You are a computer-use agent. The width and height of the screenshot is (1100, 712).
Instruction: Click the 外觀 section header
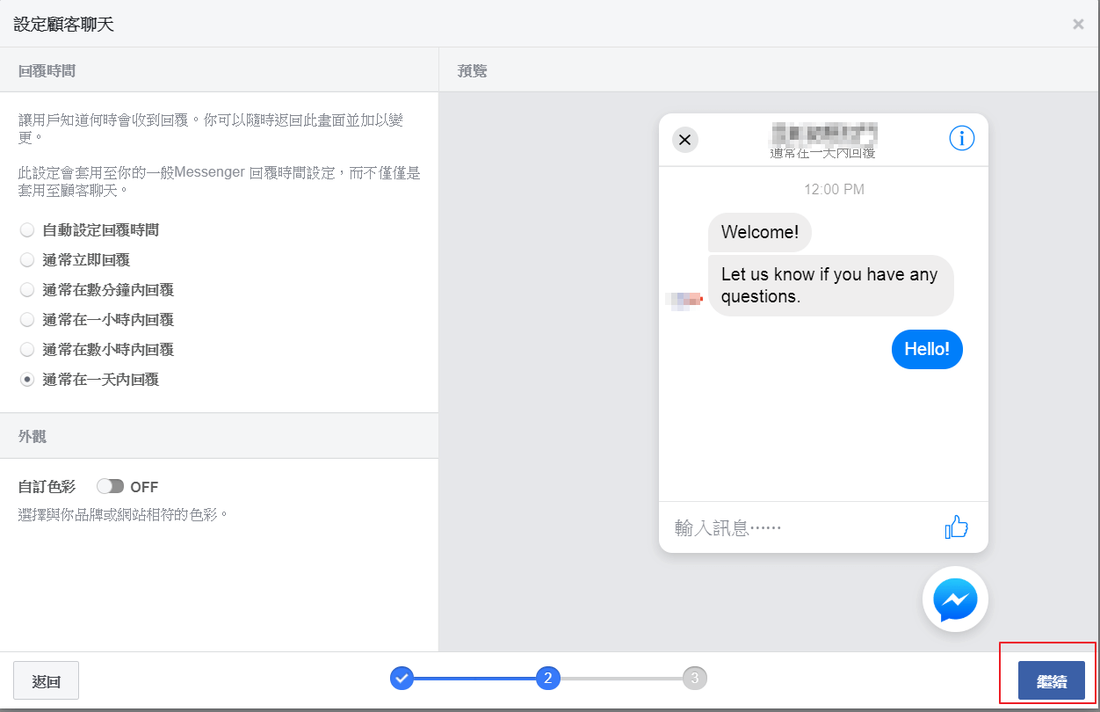(x=219, y=436)
